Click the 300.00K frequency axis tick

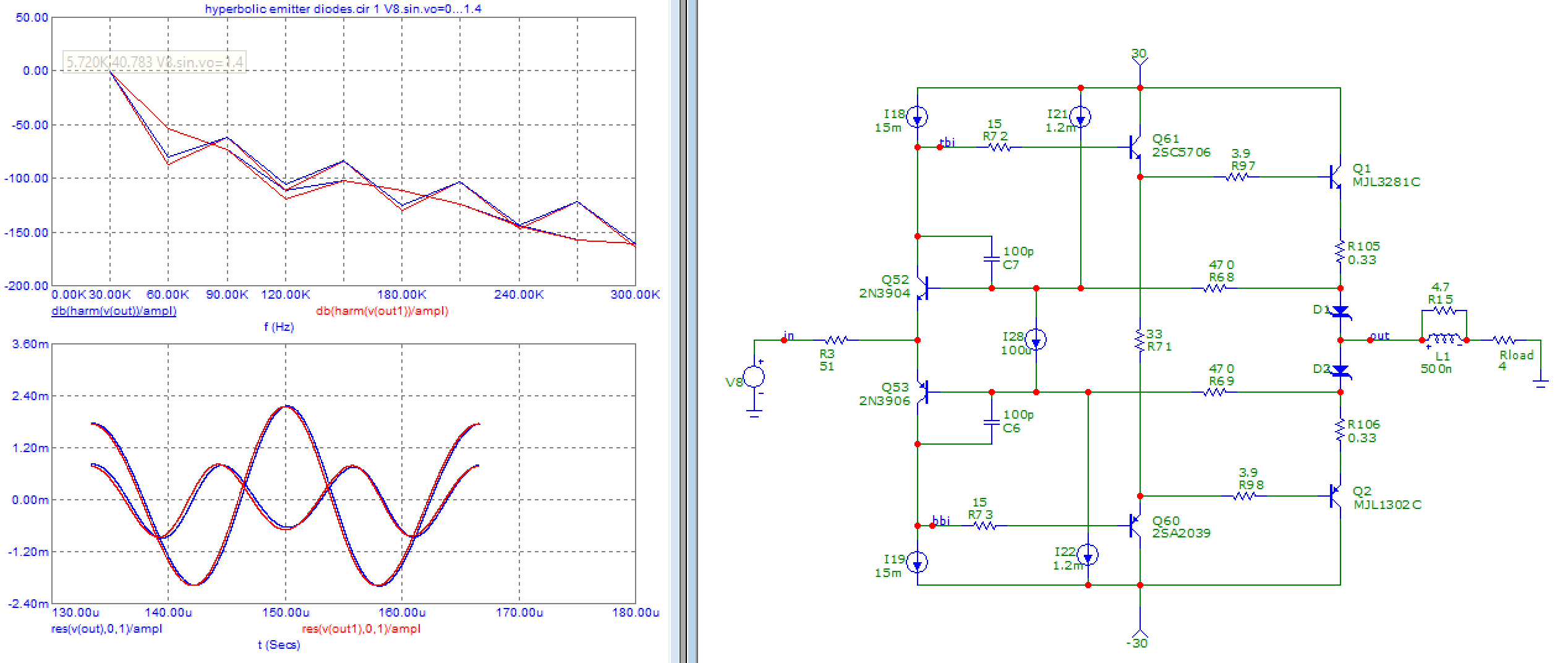[635, 294]
